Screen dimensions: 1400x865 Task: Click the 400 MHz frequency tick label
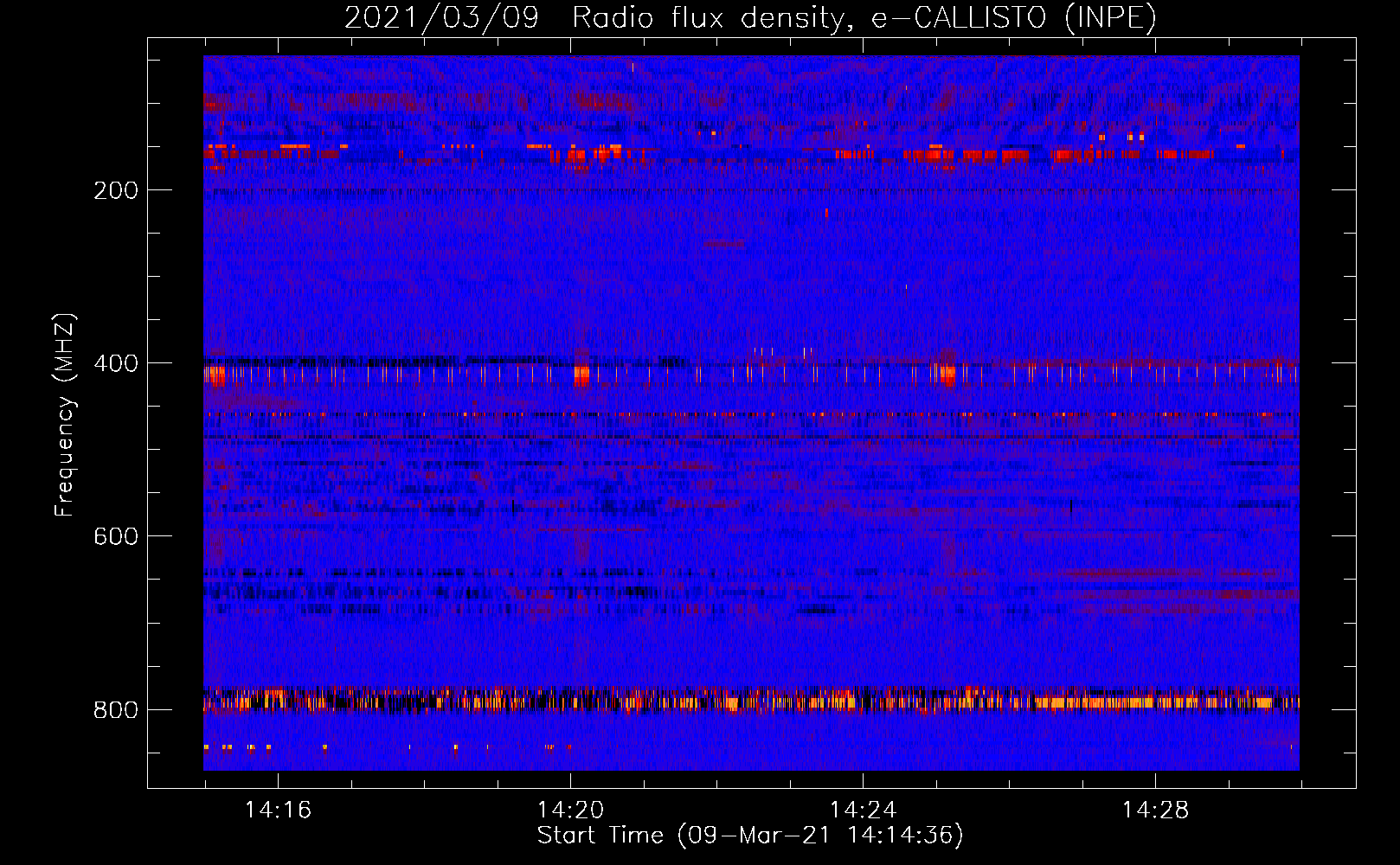click(116, 363)
